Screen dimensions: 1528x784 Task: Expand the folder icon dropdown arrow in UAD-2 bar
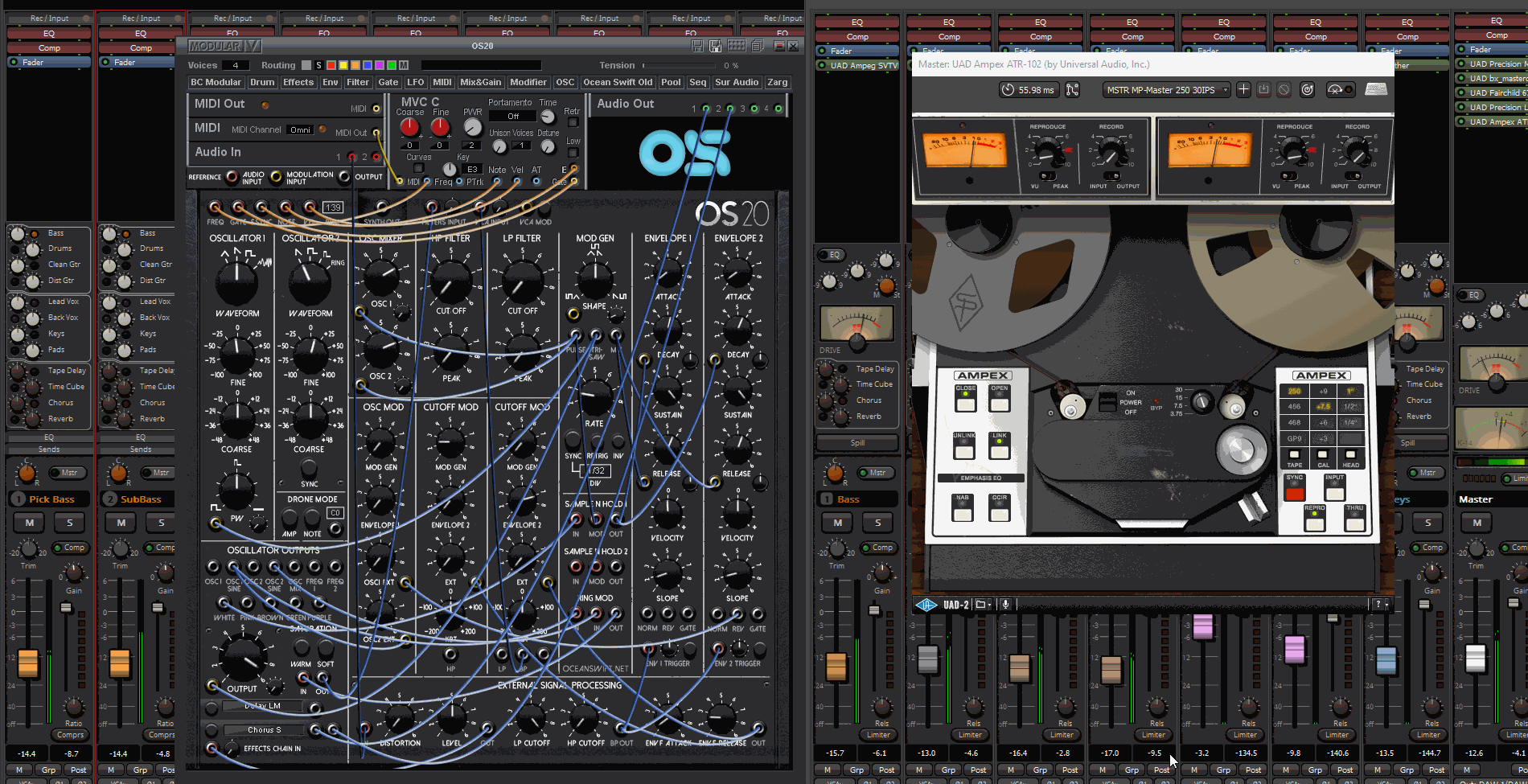point(990,605)
